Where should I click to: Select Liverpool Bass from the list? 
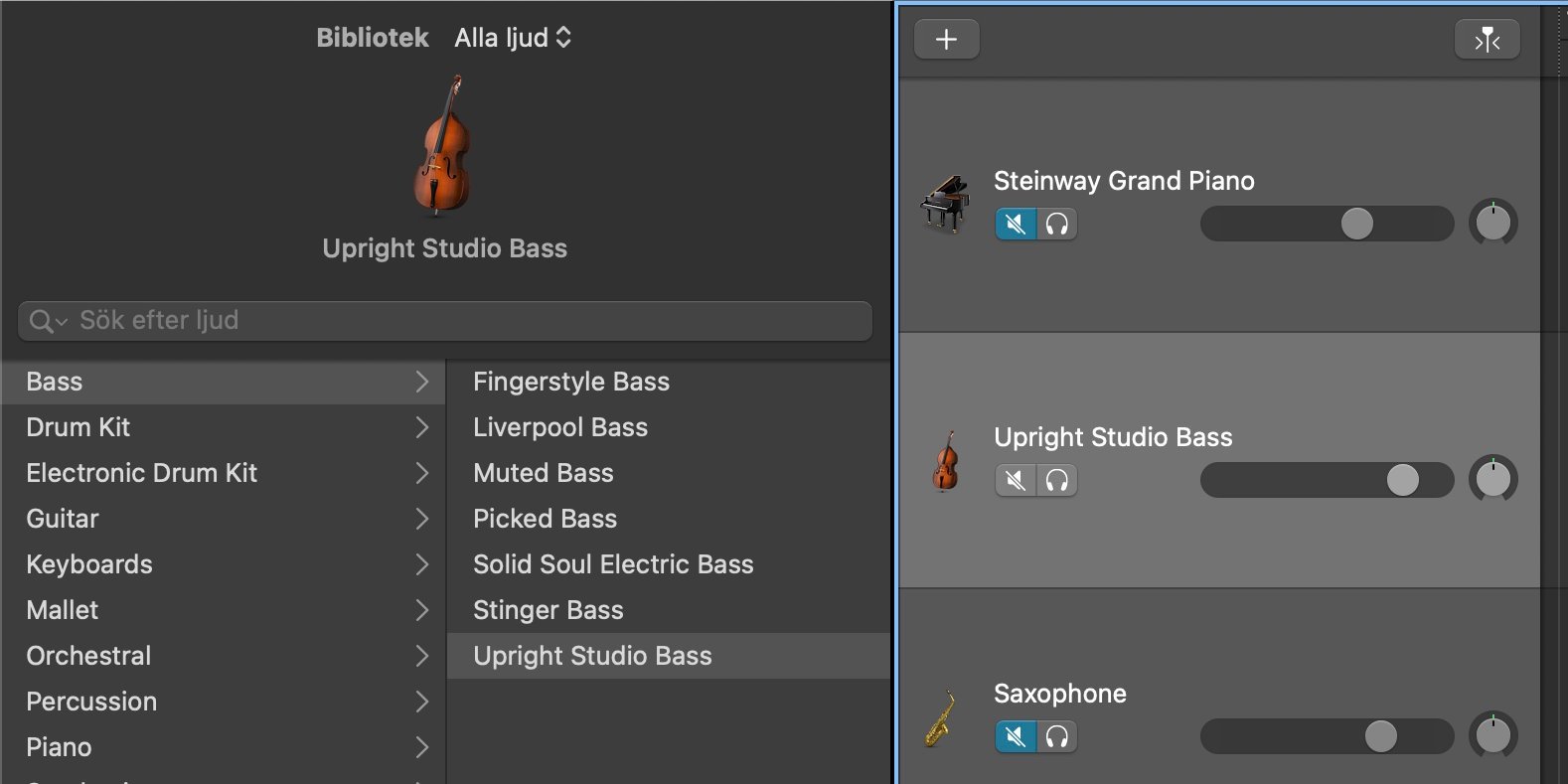[x=560, y=427]
